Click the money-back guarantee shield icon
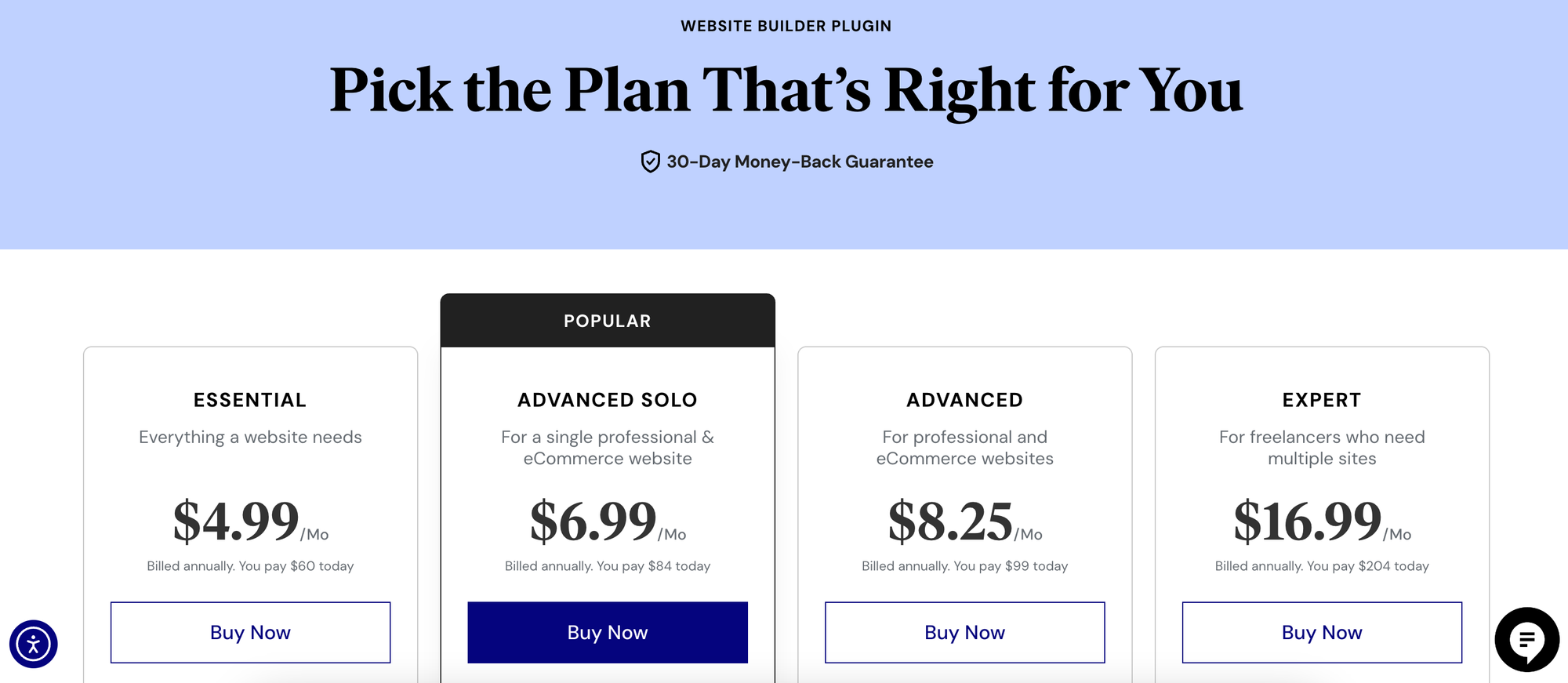 pyautogui.click(x=650, y=162)
